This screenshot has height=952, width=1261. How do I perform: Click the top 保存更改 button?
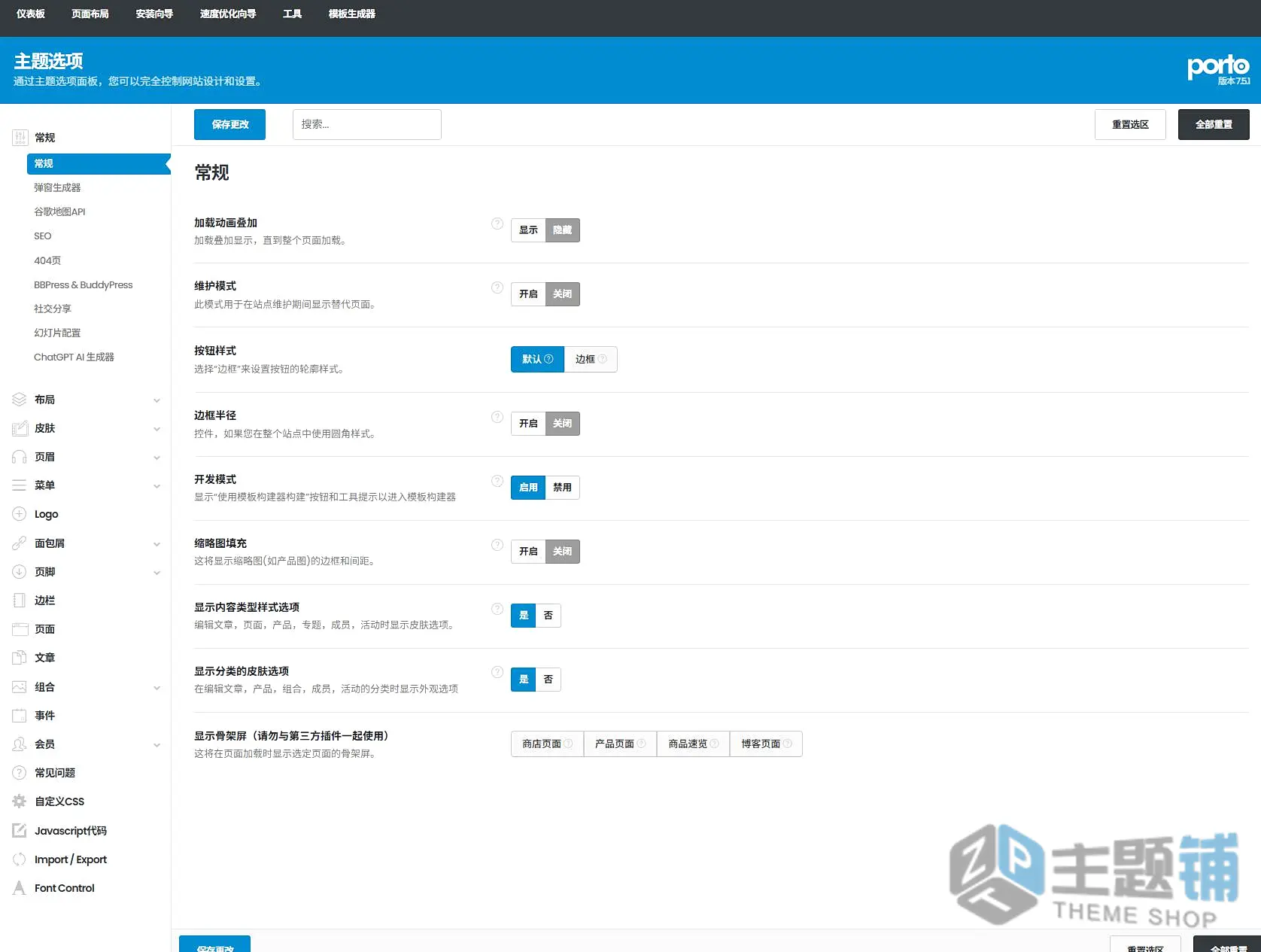tap(229, 125)
